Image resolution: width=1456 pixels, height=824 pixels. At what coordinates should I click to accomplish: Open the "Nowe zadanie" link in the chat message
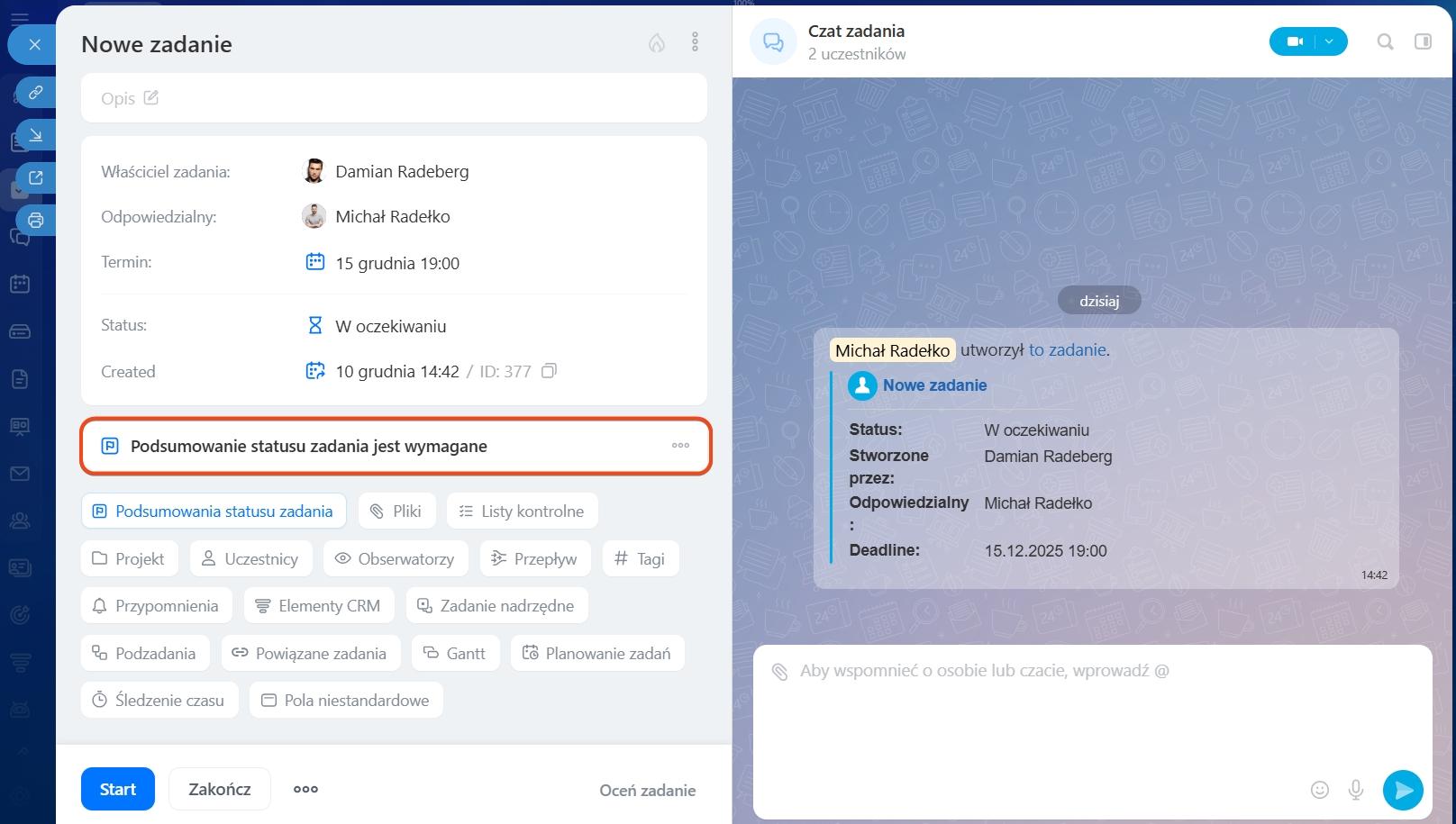coord(934,385)
